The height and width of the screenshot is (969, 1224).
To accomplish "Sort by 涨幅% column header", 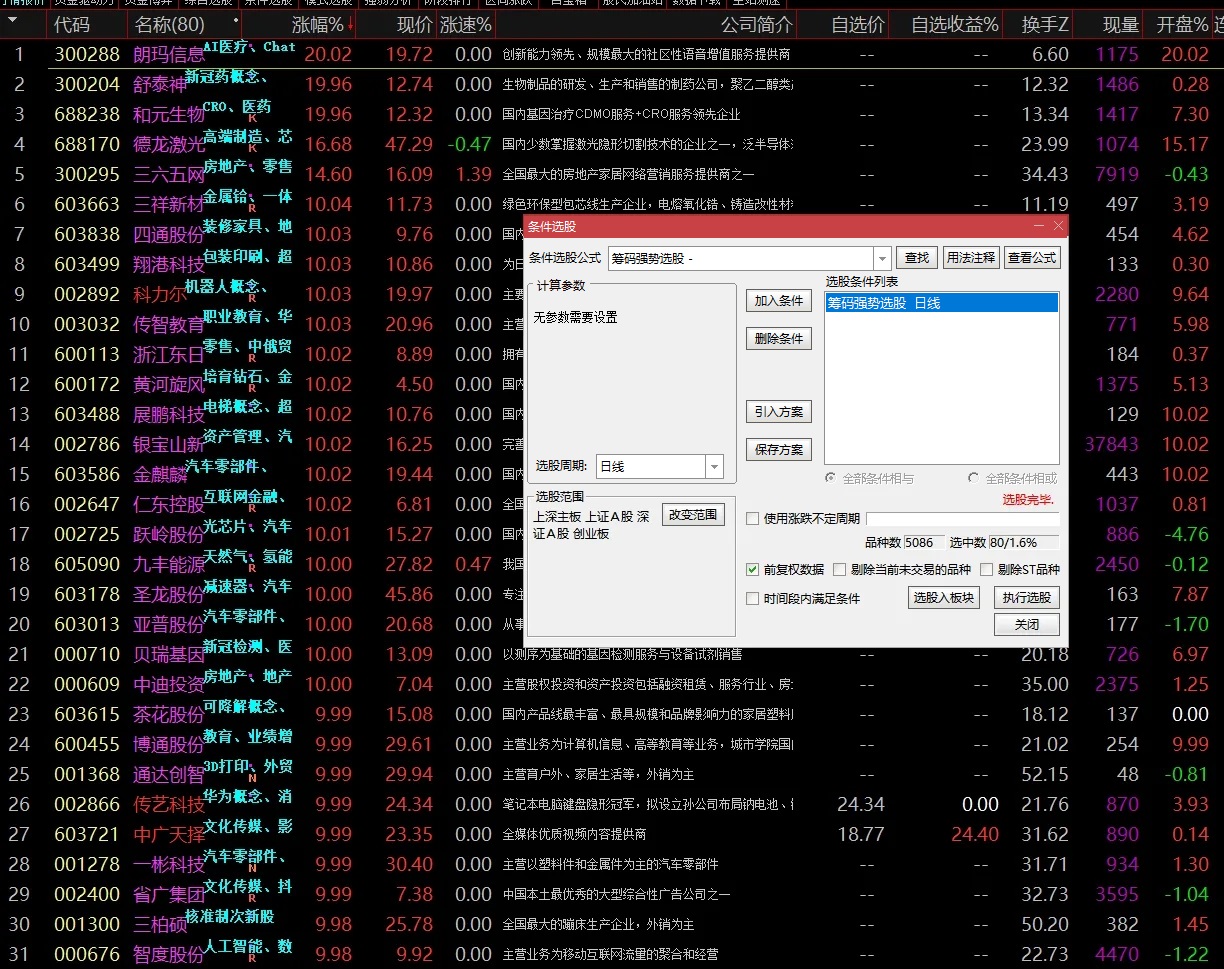I will point(317,24).
